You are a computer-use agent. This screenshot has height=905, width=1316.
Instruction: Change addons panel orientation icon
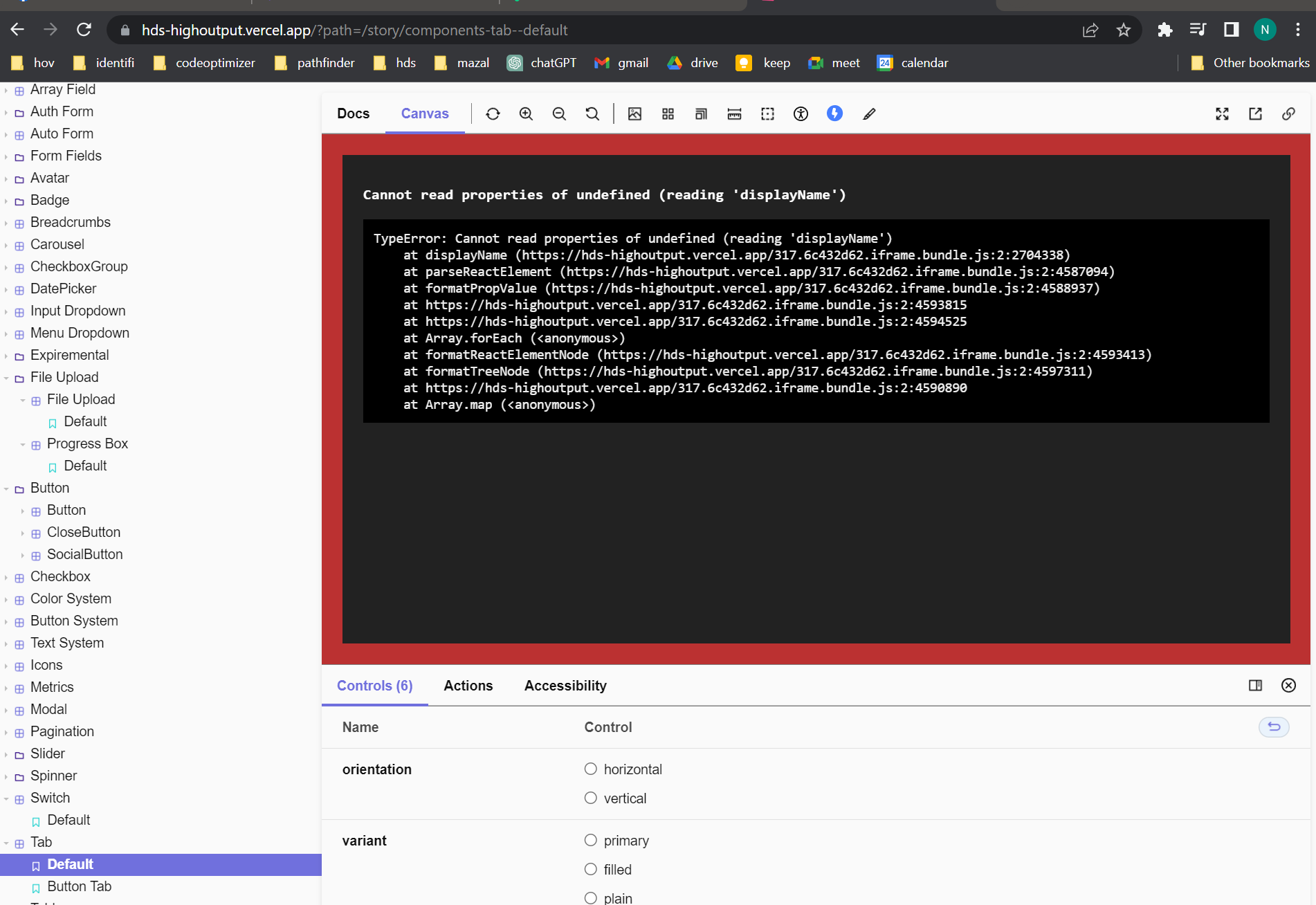[x=1255, y=686]
